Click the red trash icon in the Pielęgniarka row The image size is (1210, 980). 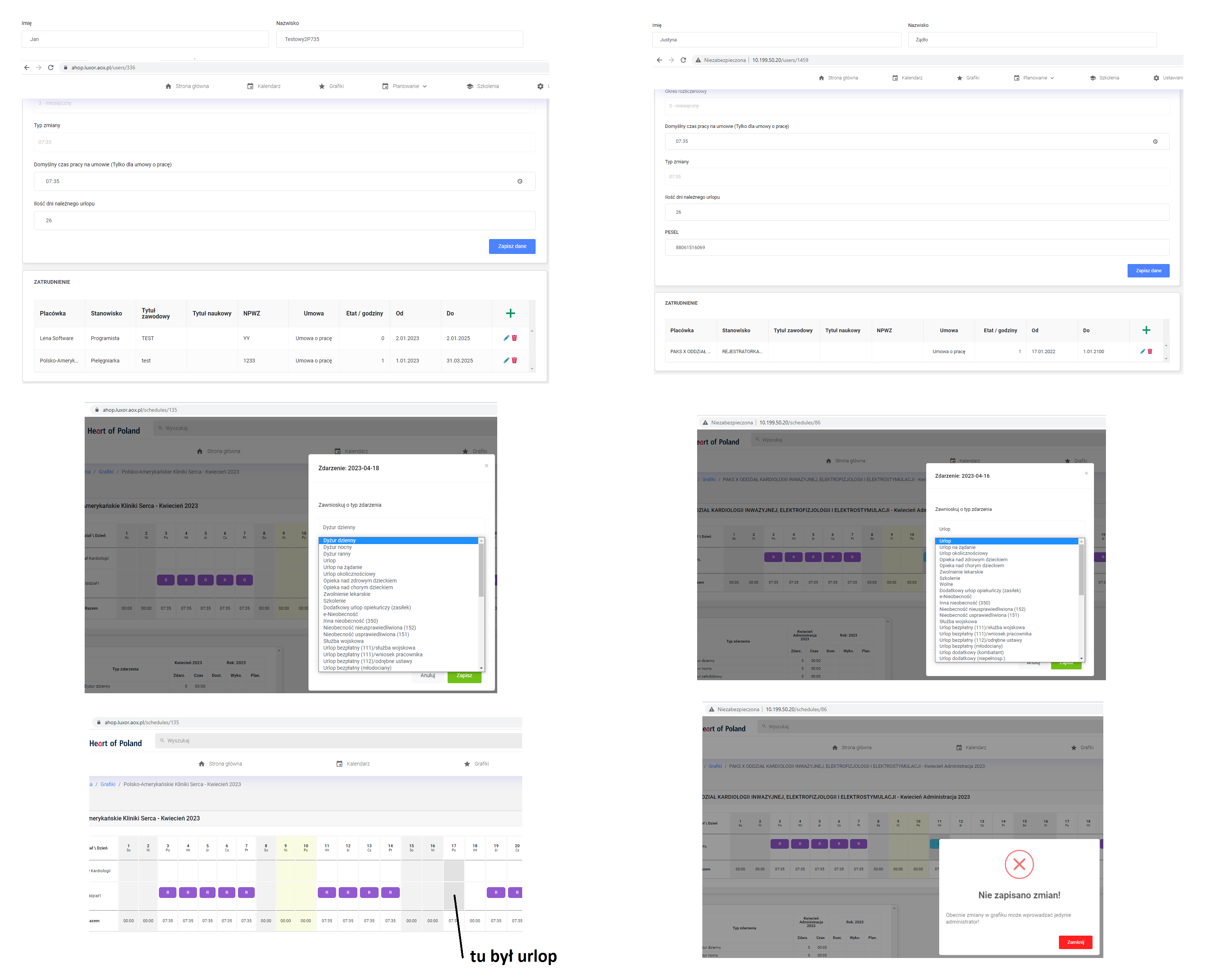[x=514, y=360]
